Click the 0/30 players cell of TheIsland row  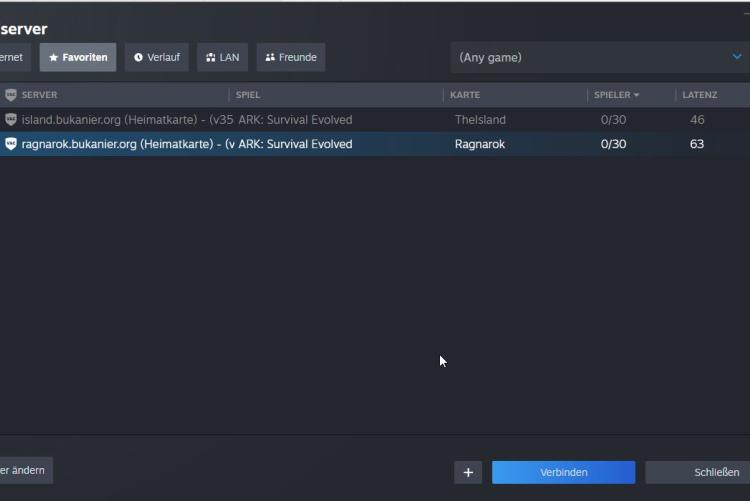click(613, 120)
